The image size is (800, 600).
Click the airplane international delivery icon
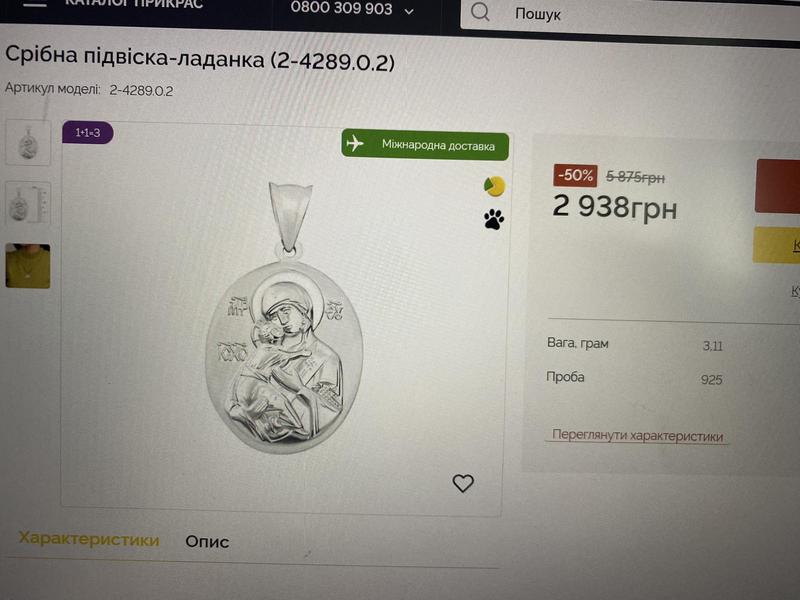pos(355,144)
